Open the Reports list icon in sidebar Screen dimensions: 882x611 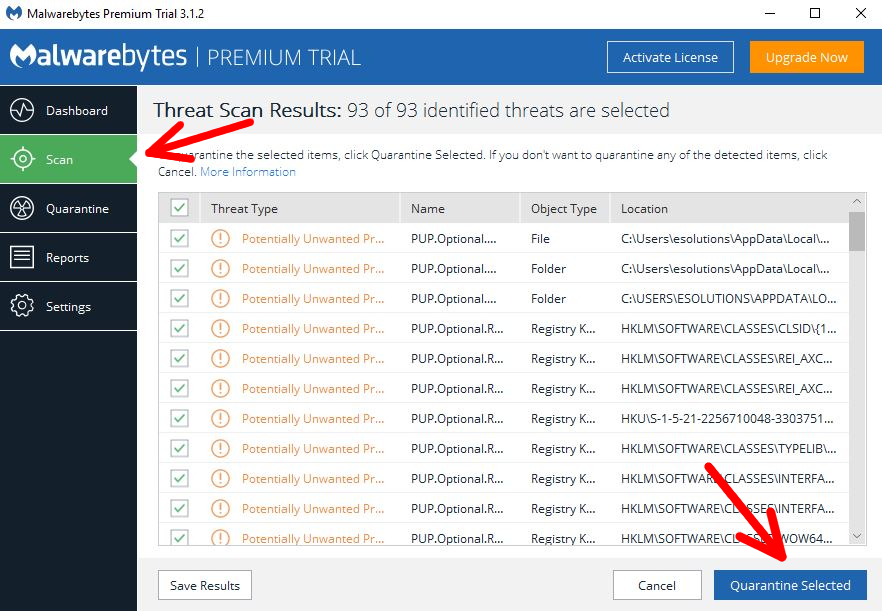[22, 257]
